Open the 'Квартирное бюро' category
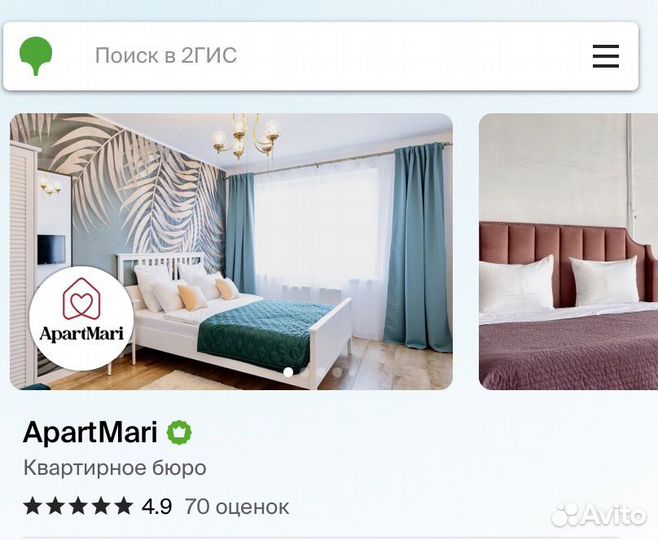 (x=115, y=468)
